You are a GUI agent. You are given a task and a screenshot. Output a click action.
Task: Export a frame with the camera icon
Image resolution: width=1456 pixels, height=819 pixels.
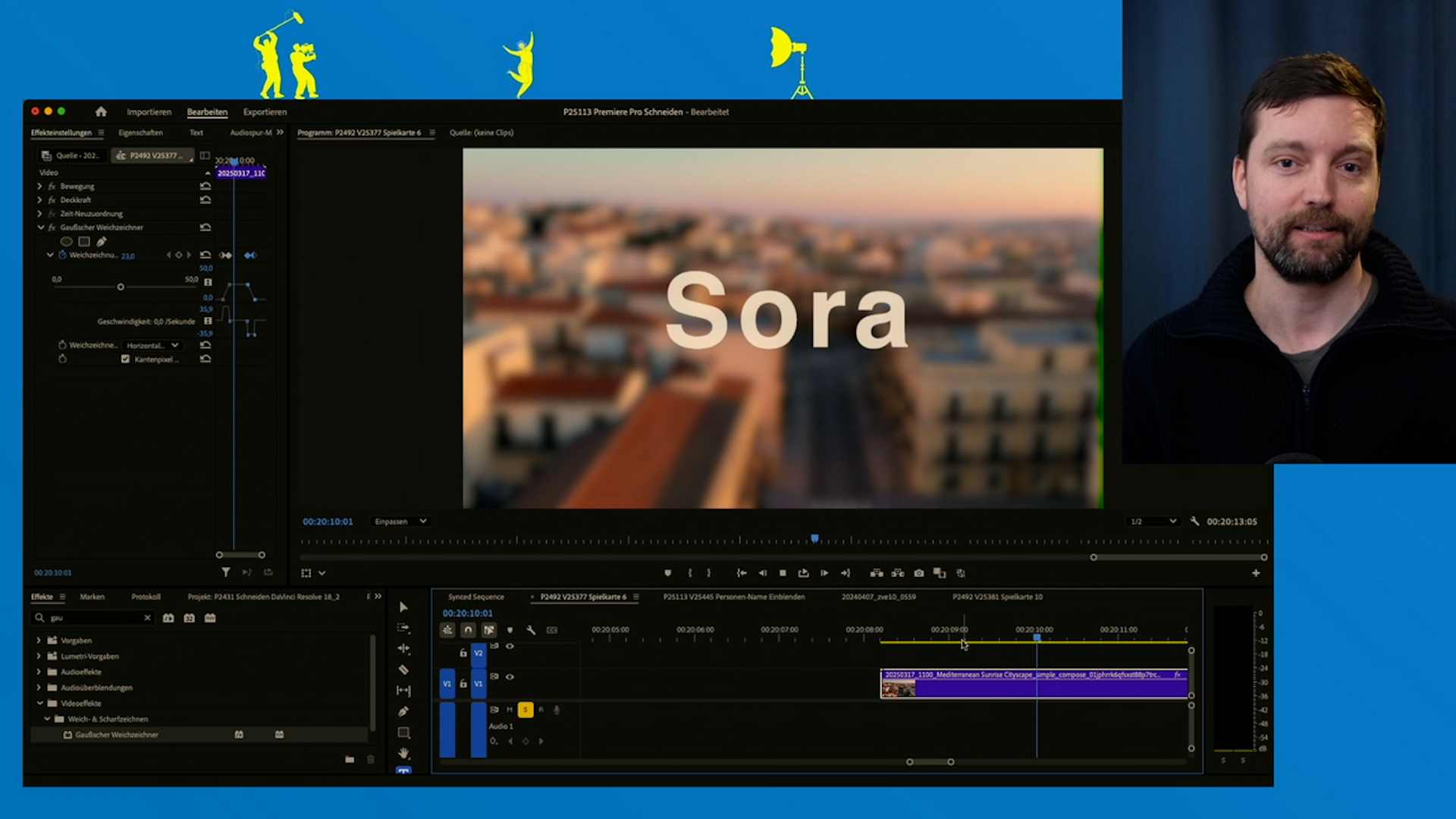tap(919, 573)
